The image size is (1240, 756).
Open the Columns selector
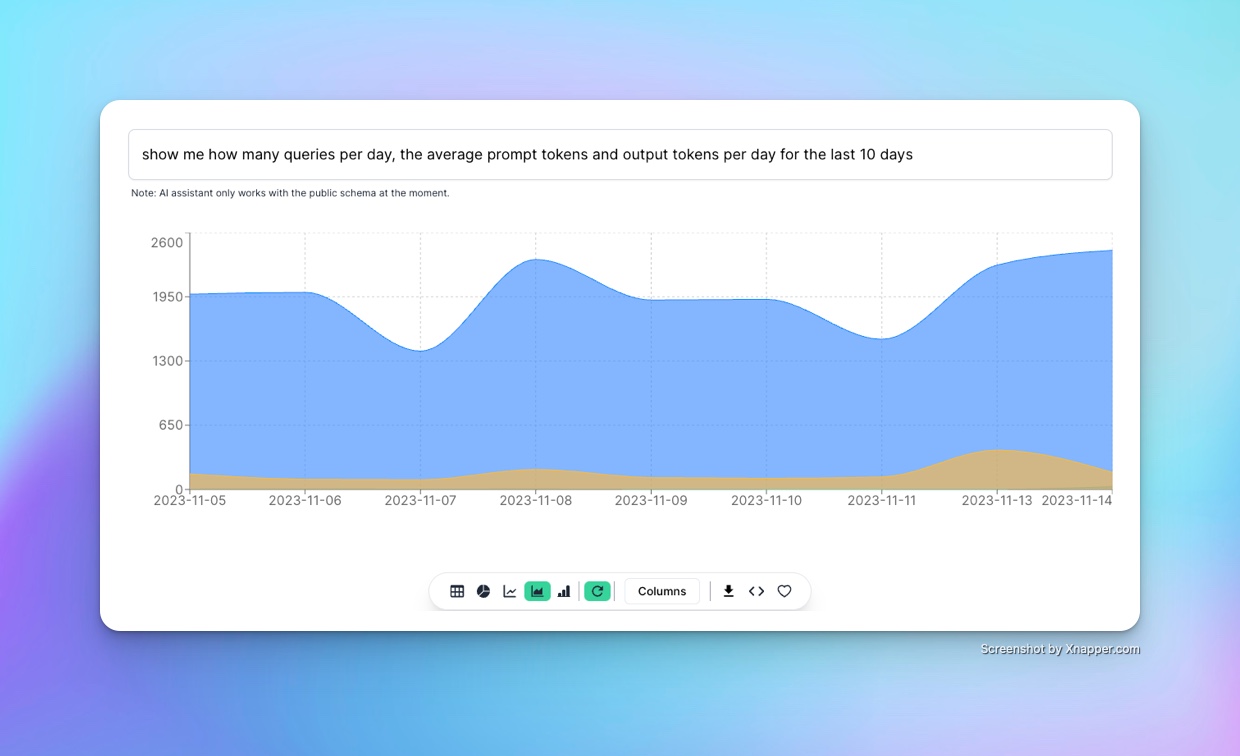pos(662,591)
